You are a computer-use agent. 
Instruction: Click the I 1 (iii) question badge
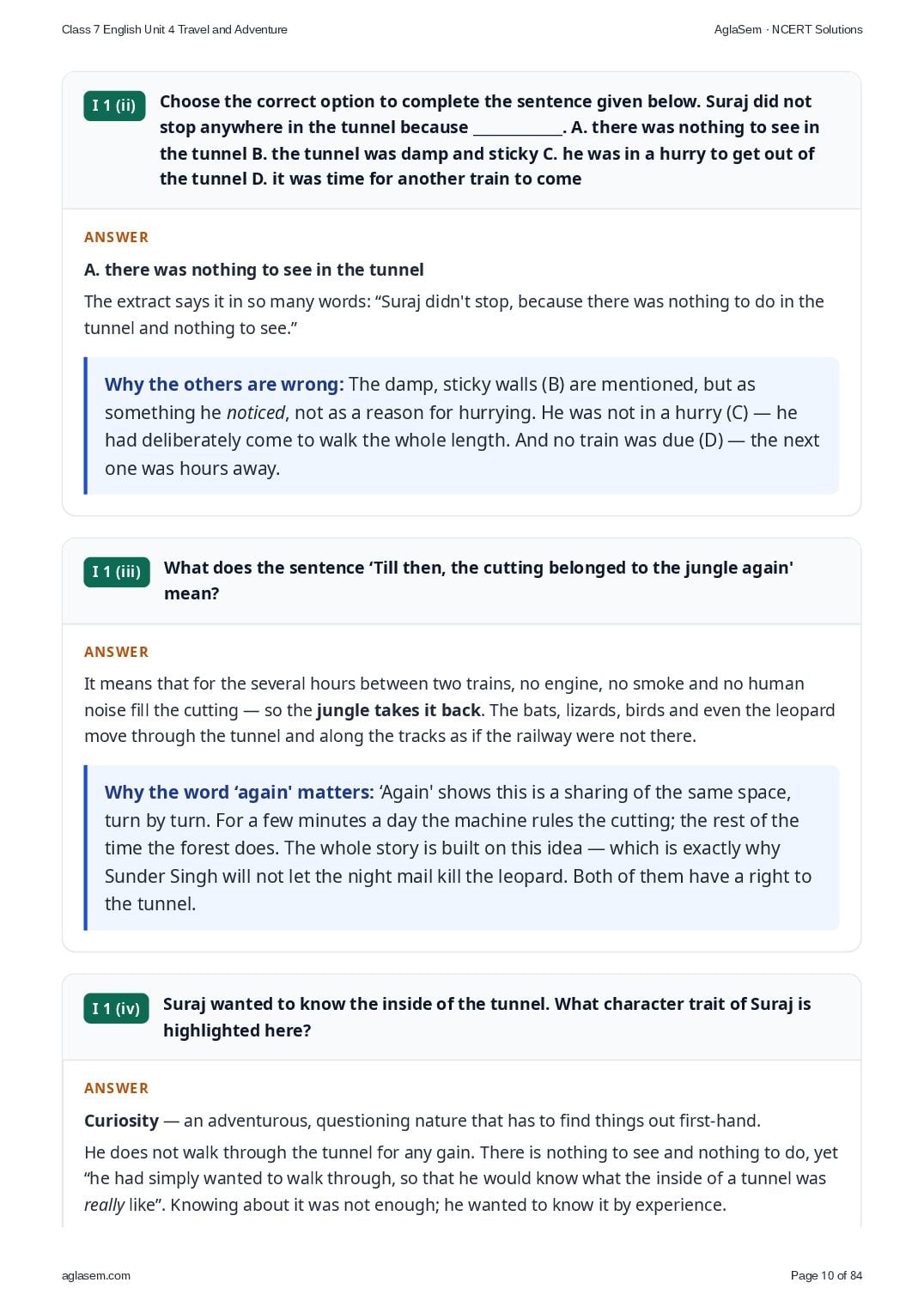pos(117,572)
